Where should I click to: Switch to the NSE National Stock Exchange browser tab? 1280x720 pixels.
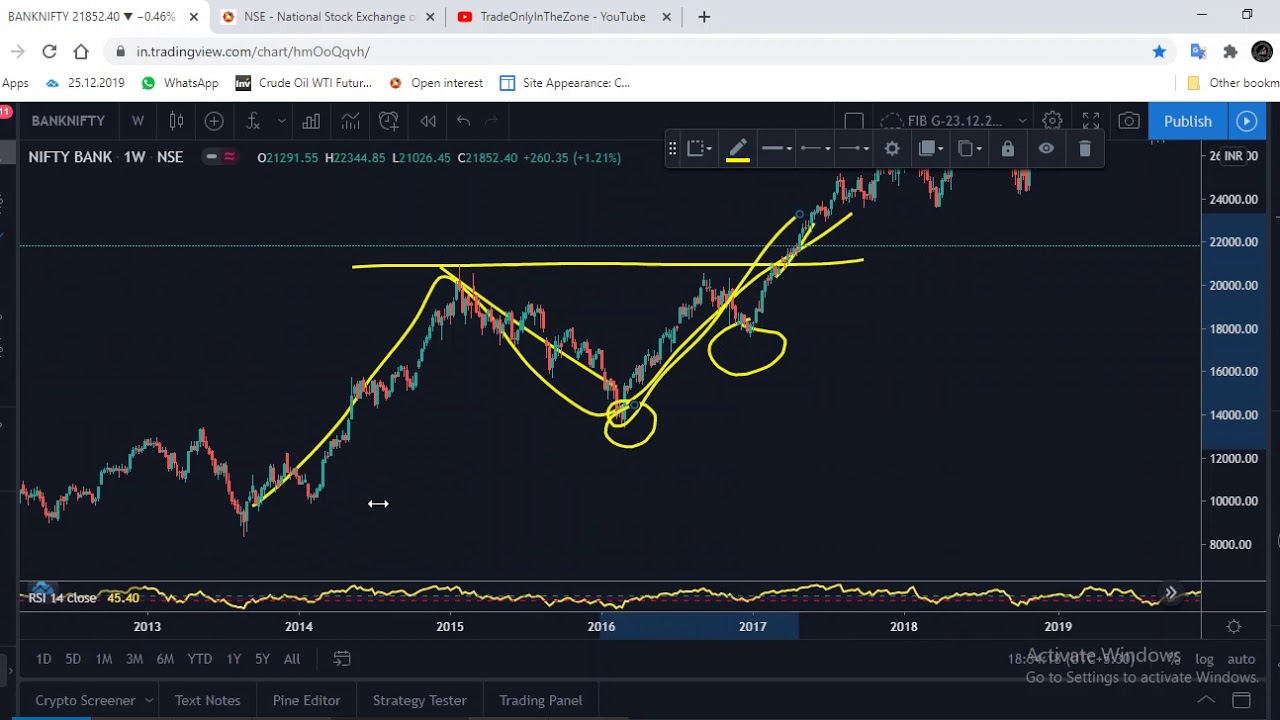[x=328, y=17]
